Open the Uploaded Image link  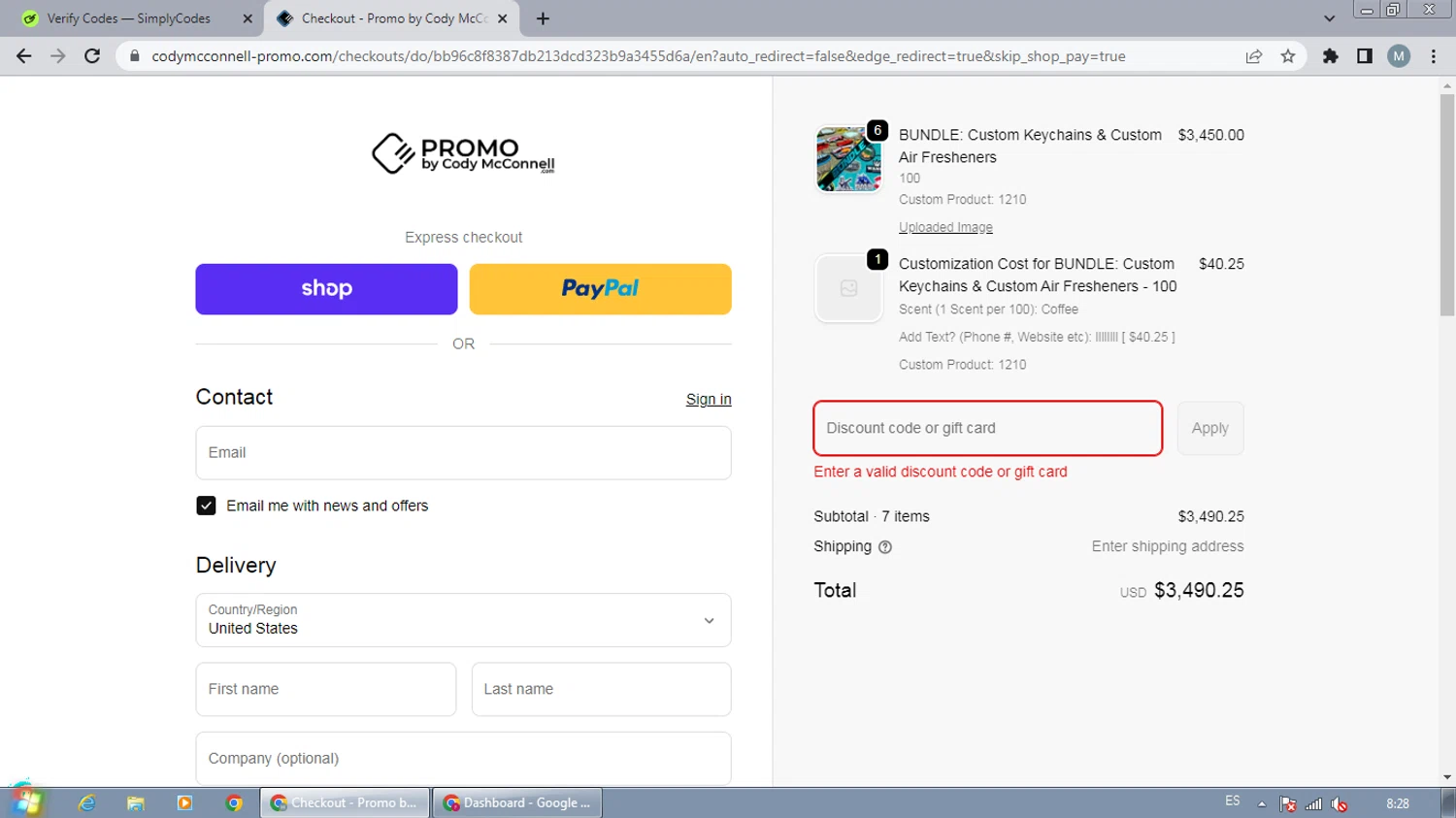[x=945, y=227]
